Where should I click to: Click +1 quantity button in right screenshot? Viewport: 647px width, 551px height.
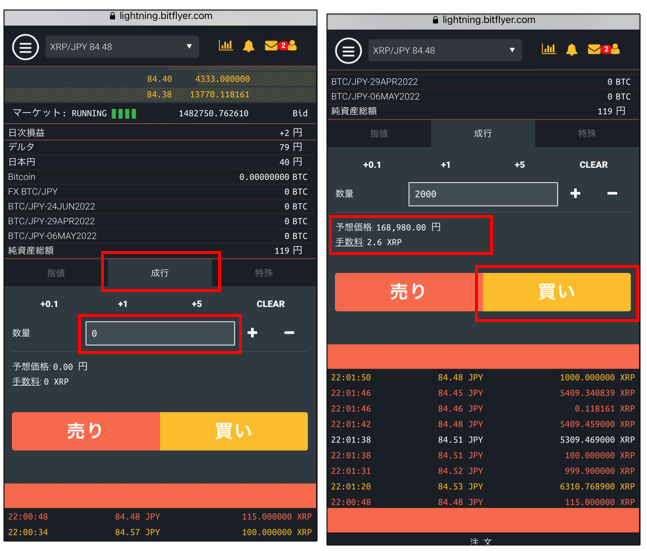coord(446,165)
